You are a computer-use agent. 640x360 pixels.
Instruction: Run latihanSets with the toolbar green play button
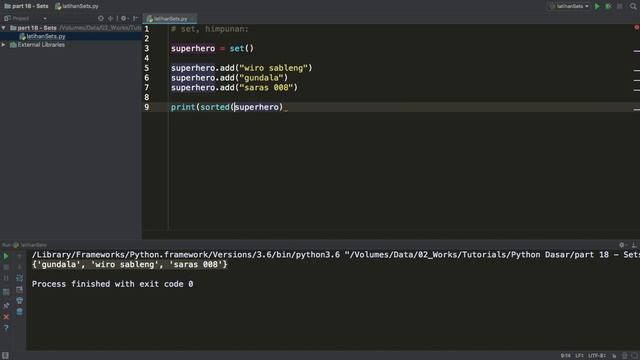(597, 6)
